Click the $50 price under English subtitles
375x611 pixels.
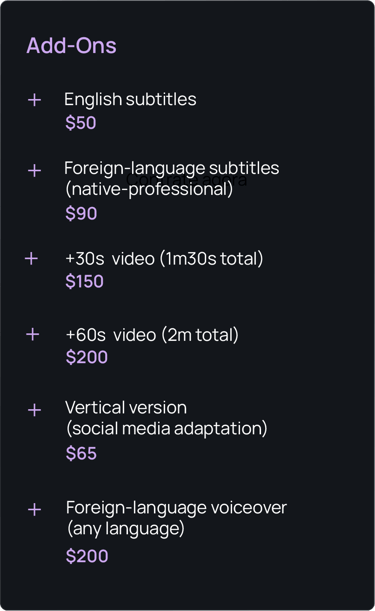click(81, 123)
